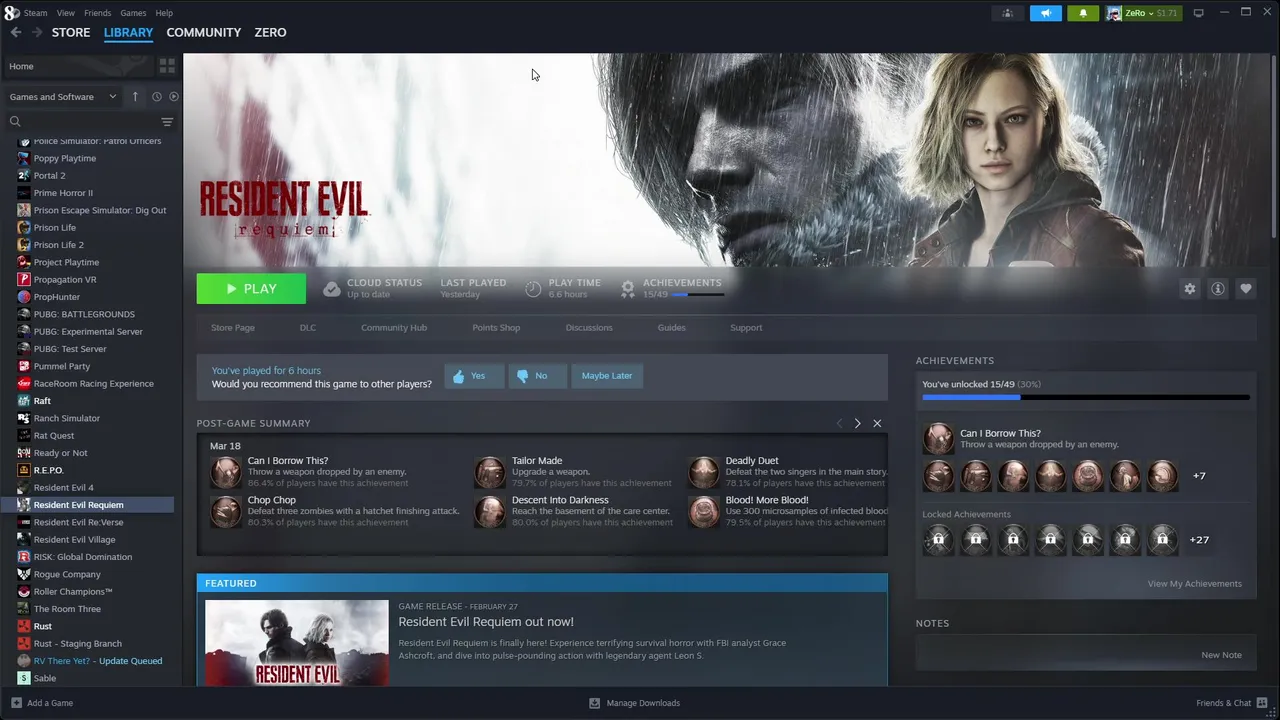Open the announcements megaphone button

click(1045, 13)
